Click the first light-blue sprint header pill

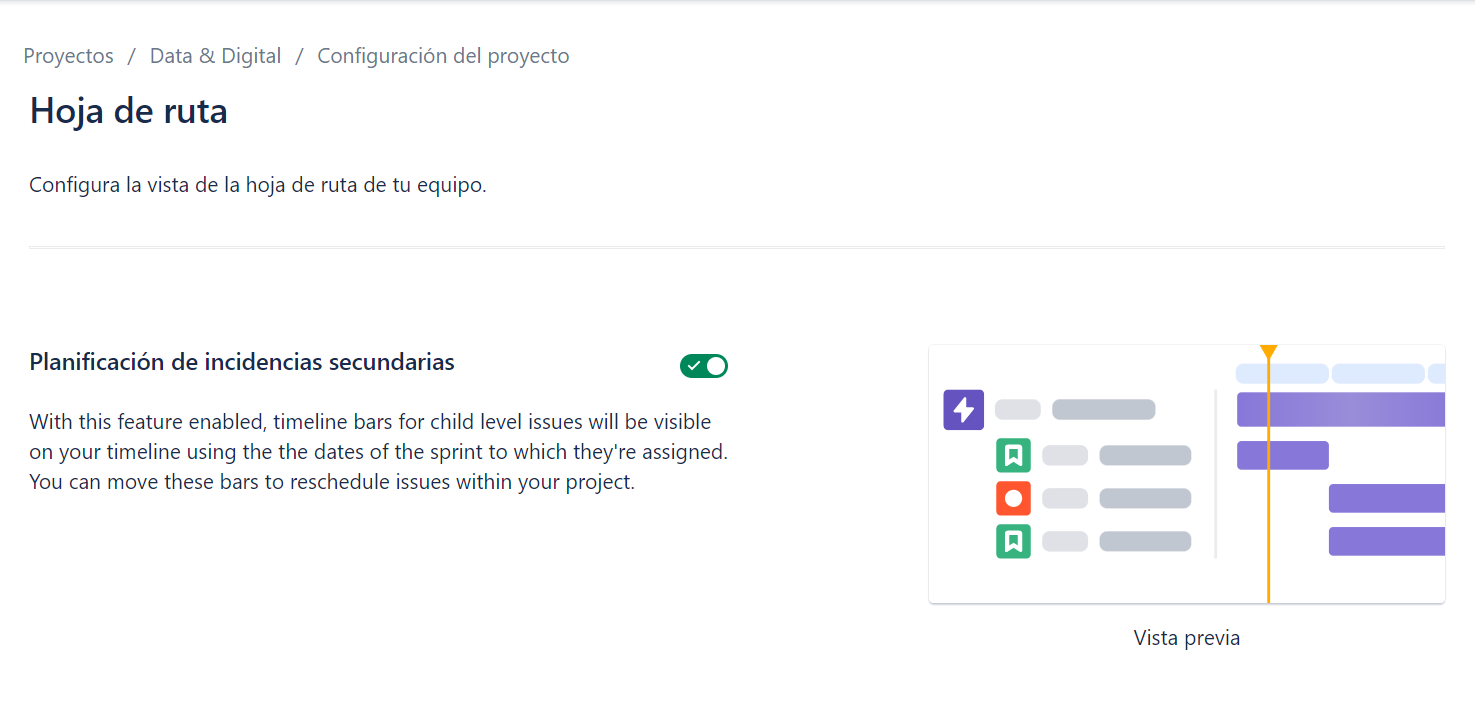[x=1282, y=374]
